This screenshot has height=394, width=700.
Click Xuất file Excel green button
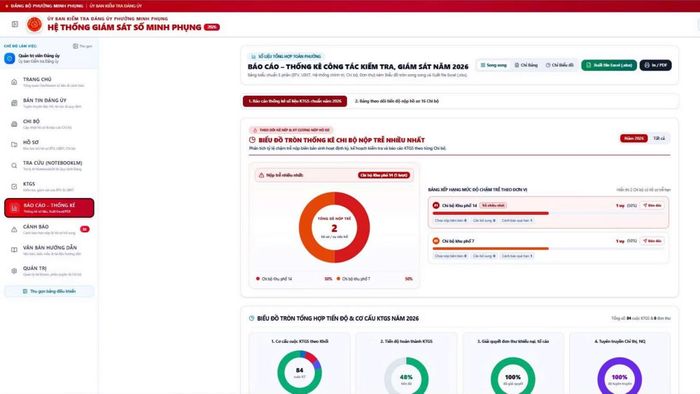609,65
